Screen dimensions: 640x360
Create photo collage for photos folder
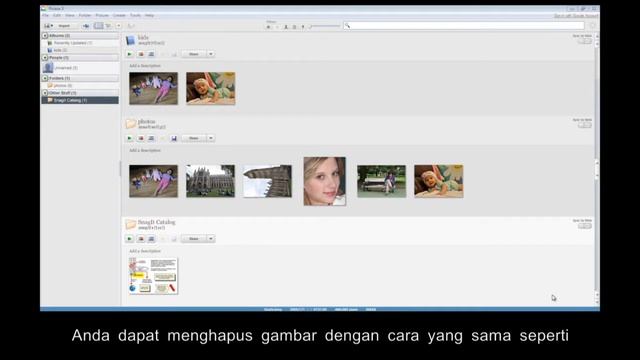141,138
